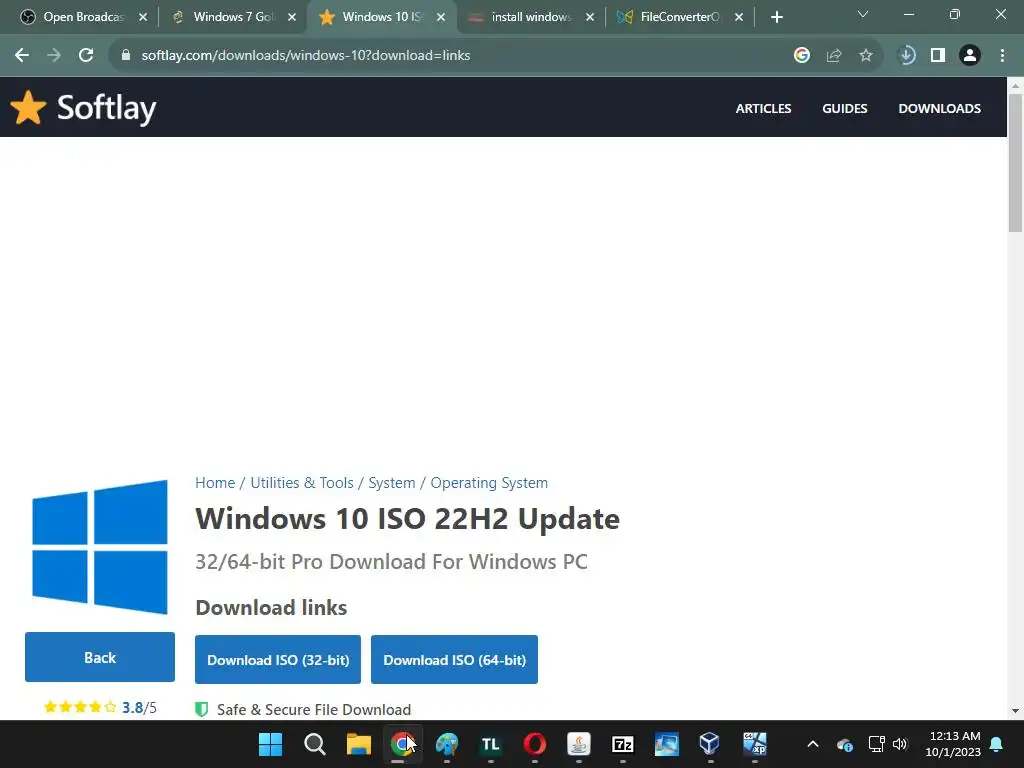Open the notification bell
Image resolution: width=1024 pixels, height=768 pixels.
997,744
